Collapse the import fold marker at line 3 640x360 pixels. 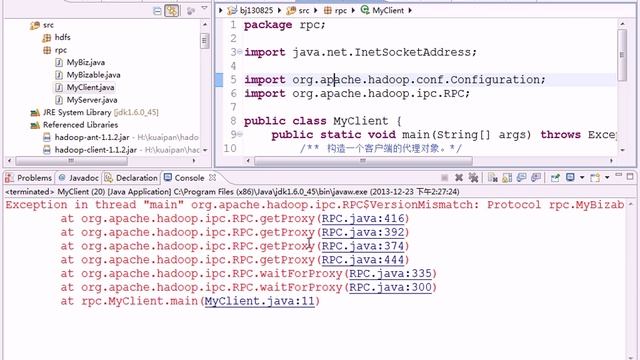pyautogui.click(x=240, y=52)
